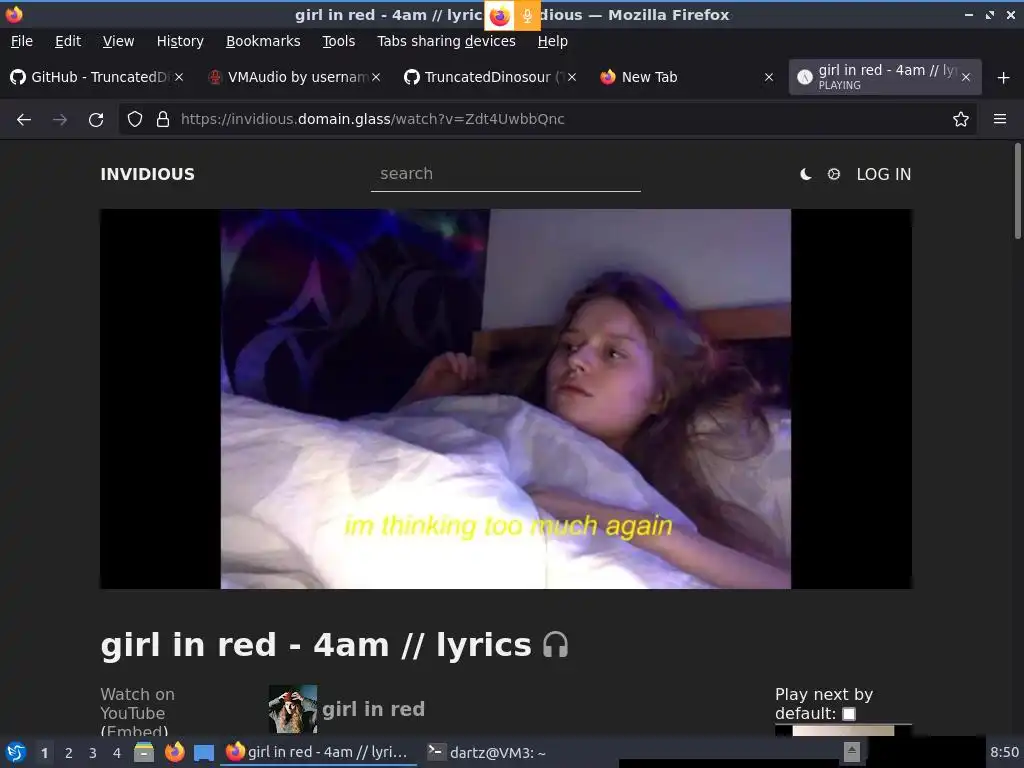
Task: Click girl in red channel avatar
Action: point(293,709)
